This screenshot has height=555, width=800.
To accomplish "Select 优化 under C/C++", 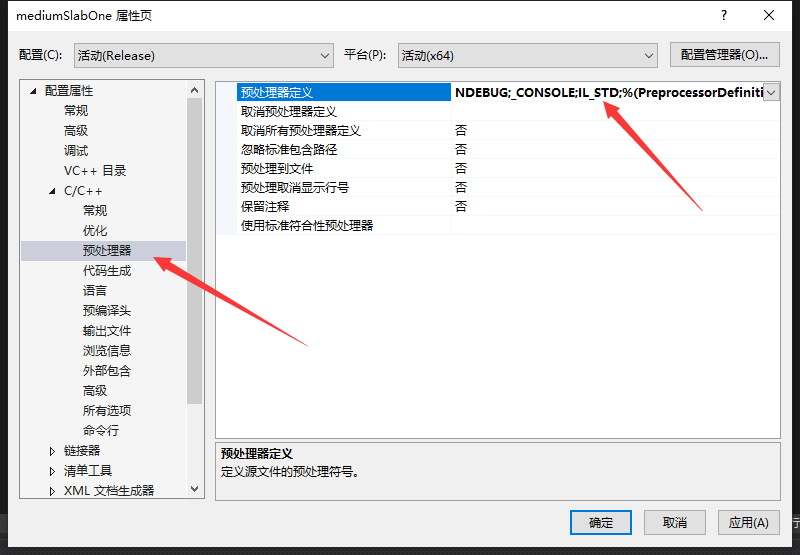I will pyautogui.click(x=95, y=231).
